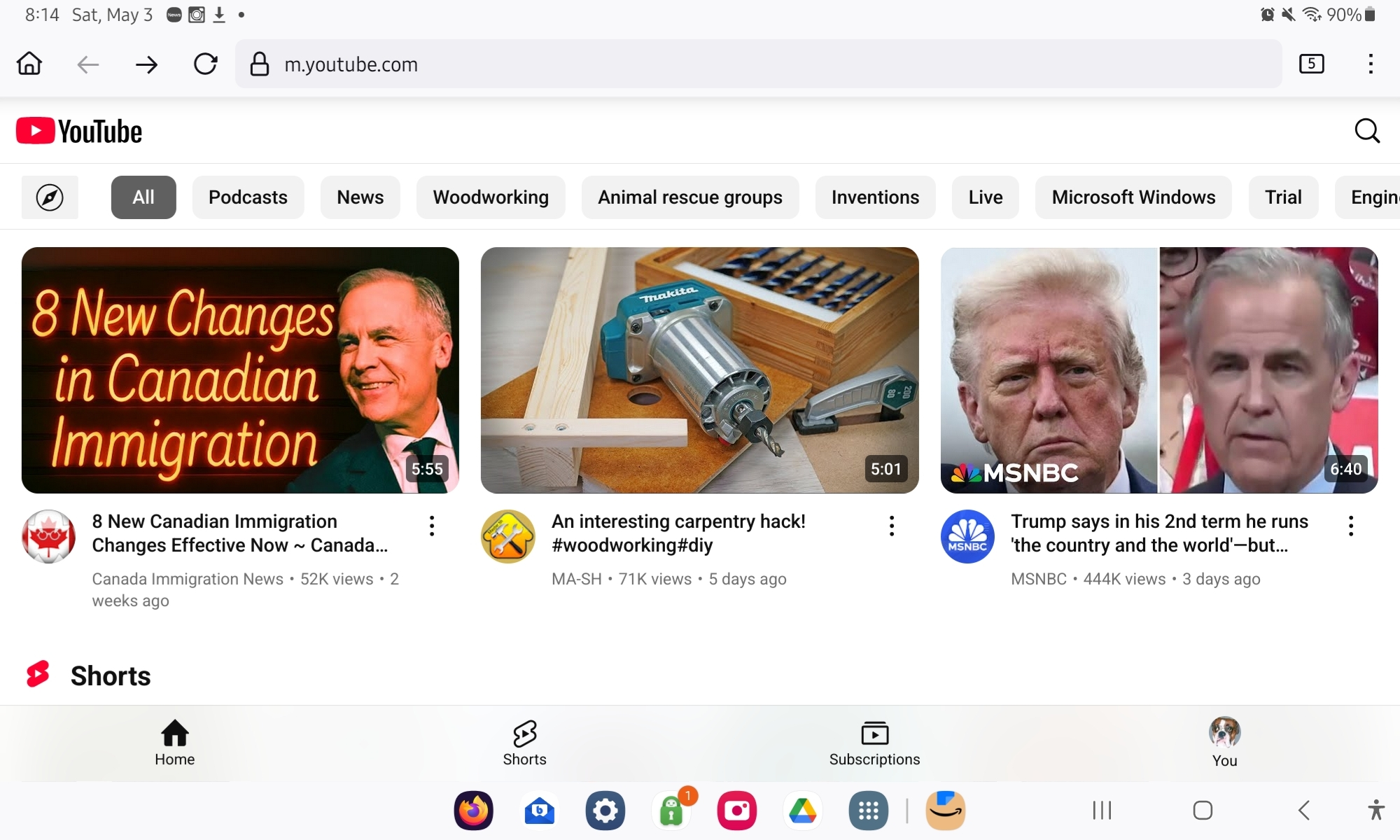This screenshot has width=1400, height=840.
Task: Open Canada Immigration News channel avatar
Action: 49,537
